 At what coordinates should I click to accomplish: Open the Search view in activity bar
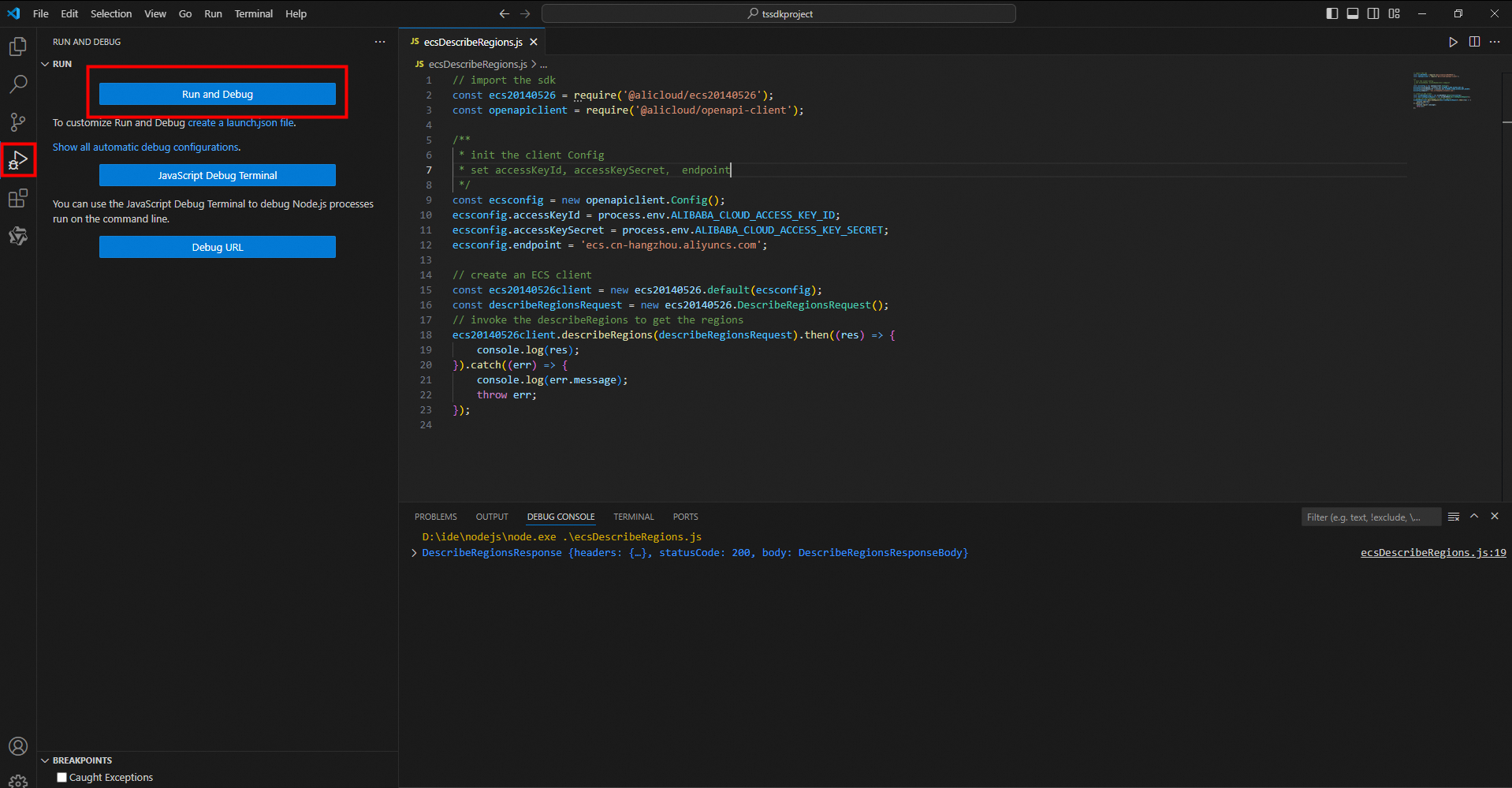click(x=17, y=84)
